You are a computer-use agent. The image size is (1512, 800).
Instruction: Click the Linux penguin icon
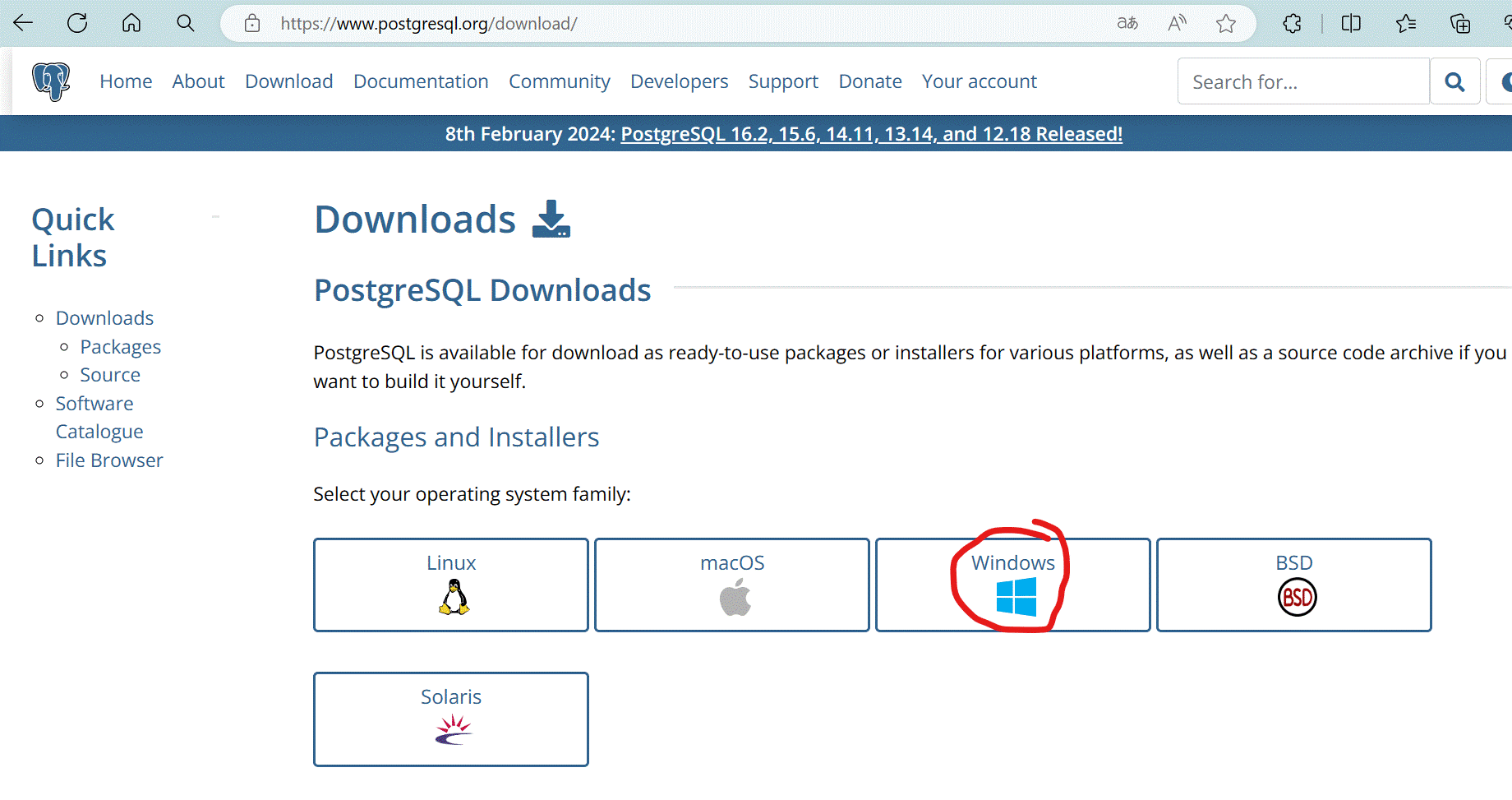pyautogui.click(x=454, y=598)
